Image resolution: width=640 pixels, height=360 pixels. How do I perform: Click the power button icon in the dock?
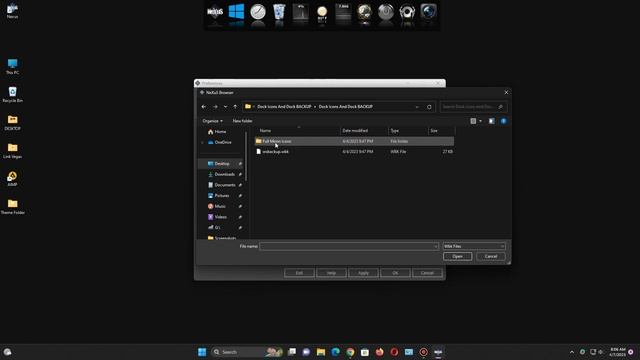(x=386, y=12)
